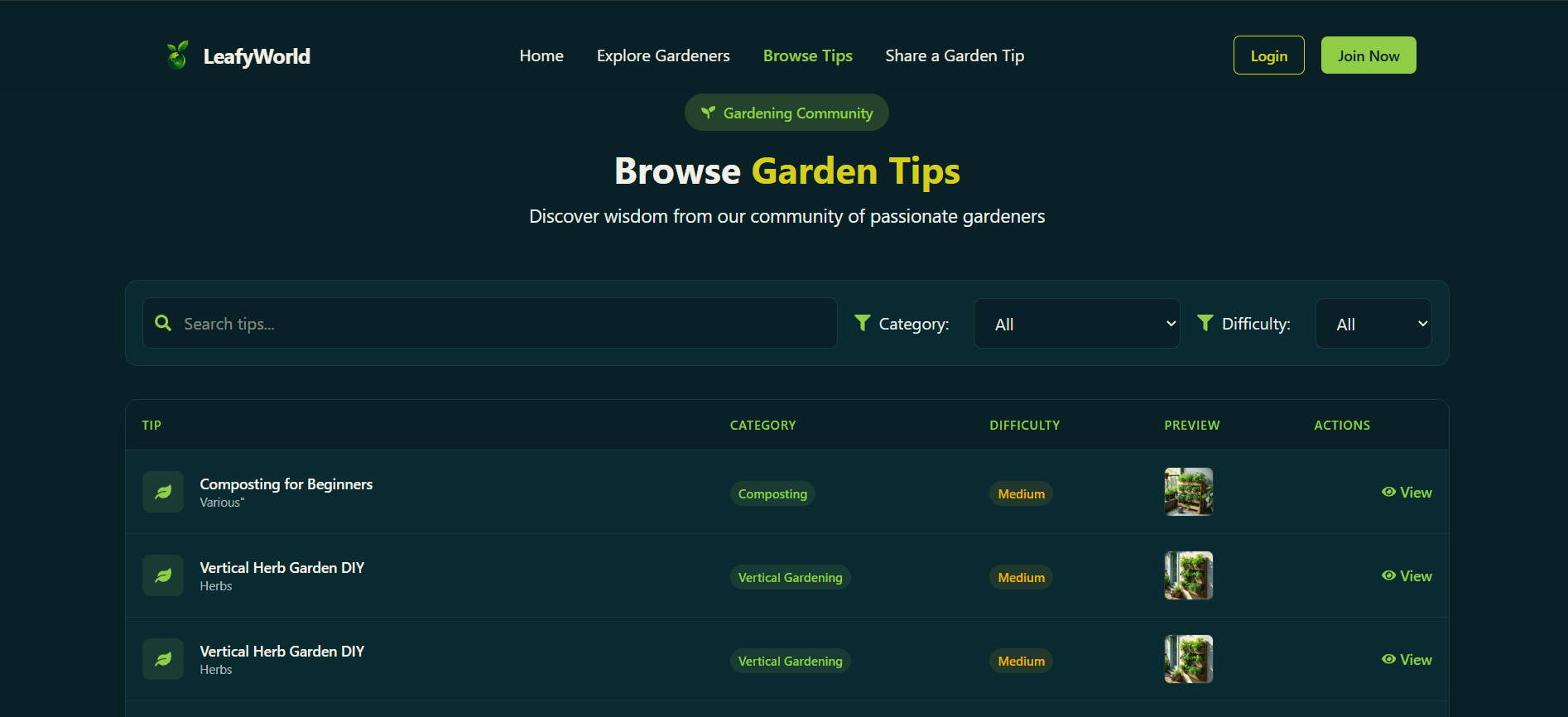This screenshot has height=717, width=1568.
Task: Open the Composting for Beginners preview thumbnail
Action: pos(1188,492)
